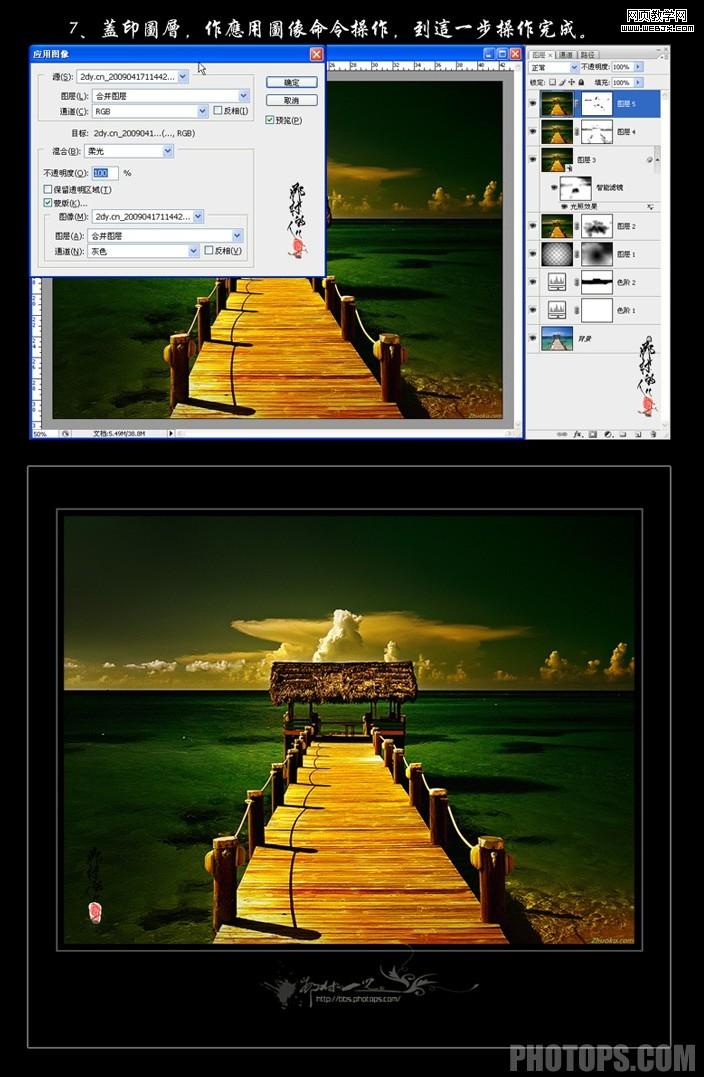Enable mask 反相(V) invert checkbox
The image size is (704, 1077).
point(209,251)
